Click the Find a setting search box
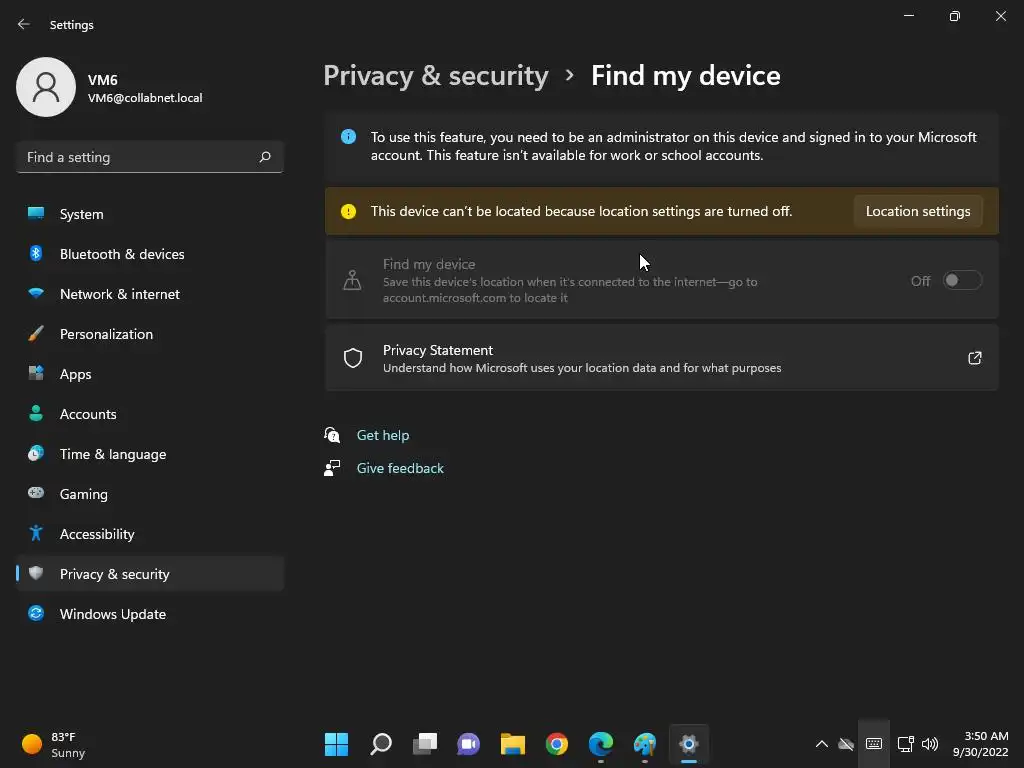Image resolution: width=1024 pixels, height=768 pixels. (138, 157)
